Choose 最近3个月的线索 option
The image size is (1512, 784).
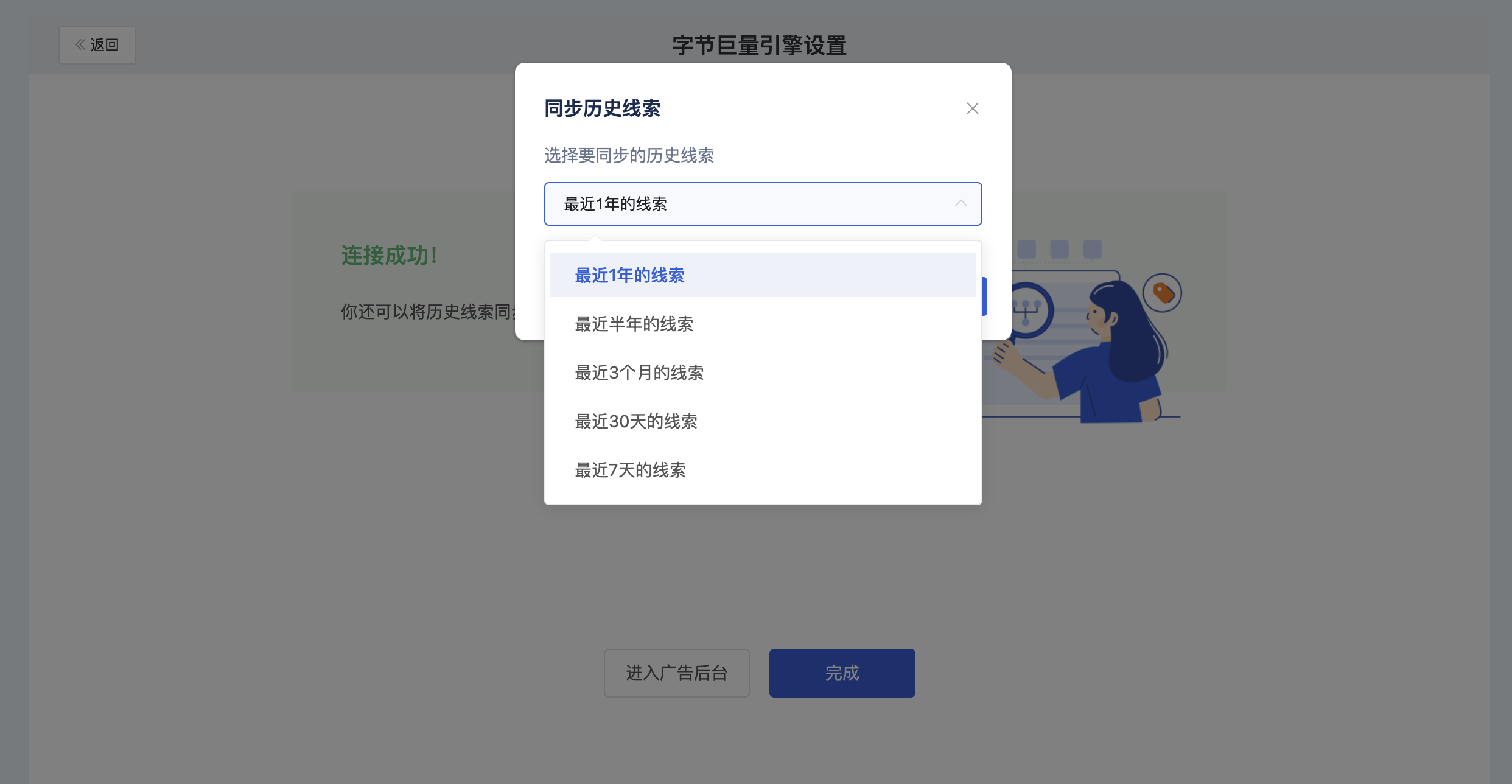763,373
